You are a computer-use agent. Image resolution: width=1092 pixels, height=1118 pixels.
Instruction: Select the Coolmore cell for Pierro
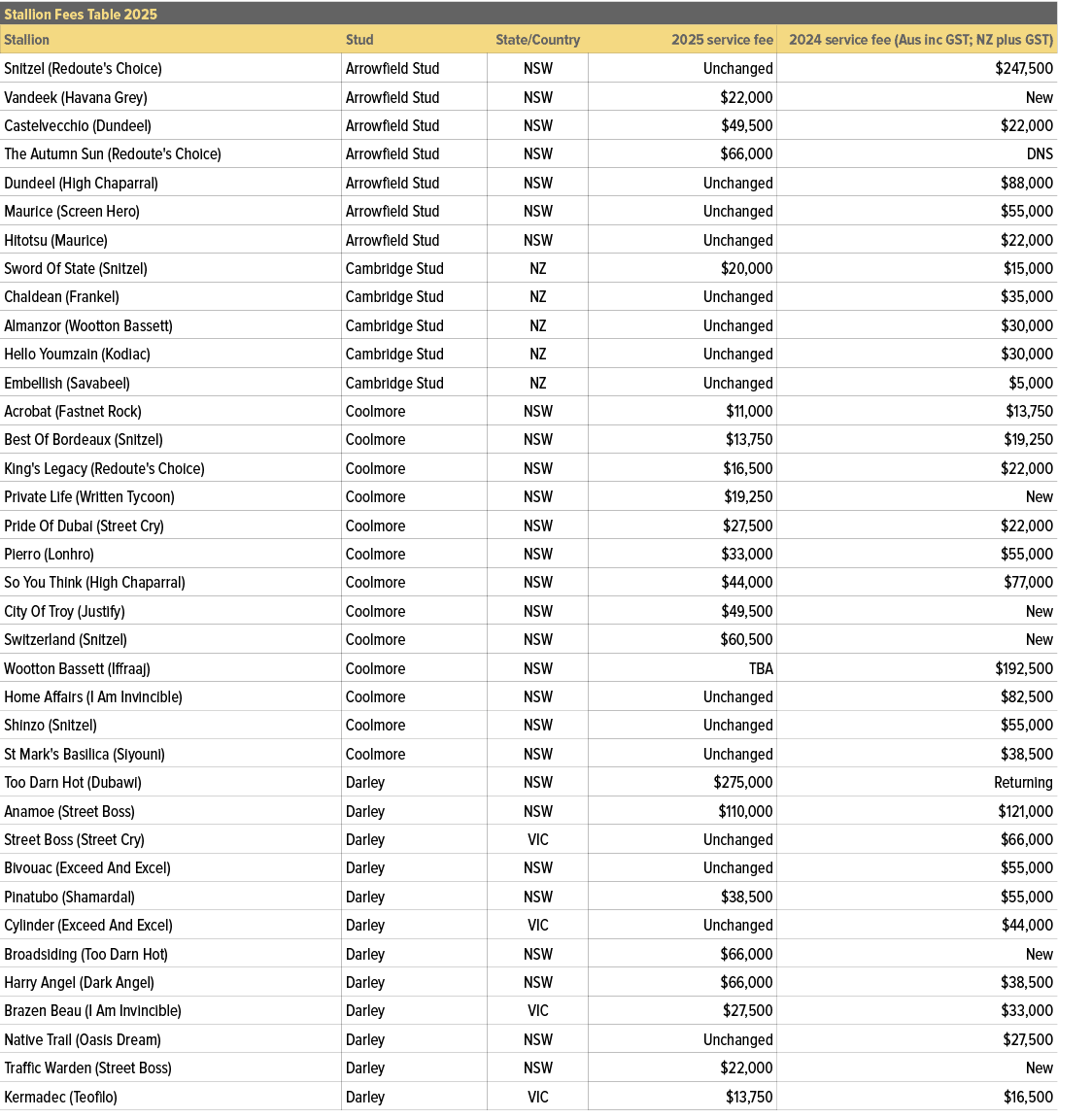367,554
